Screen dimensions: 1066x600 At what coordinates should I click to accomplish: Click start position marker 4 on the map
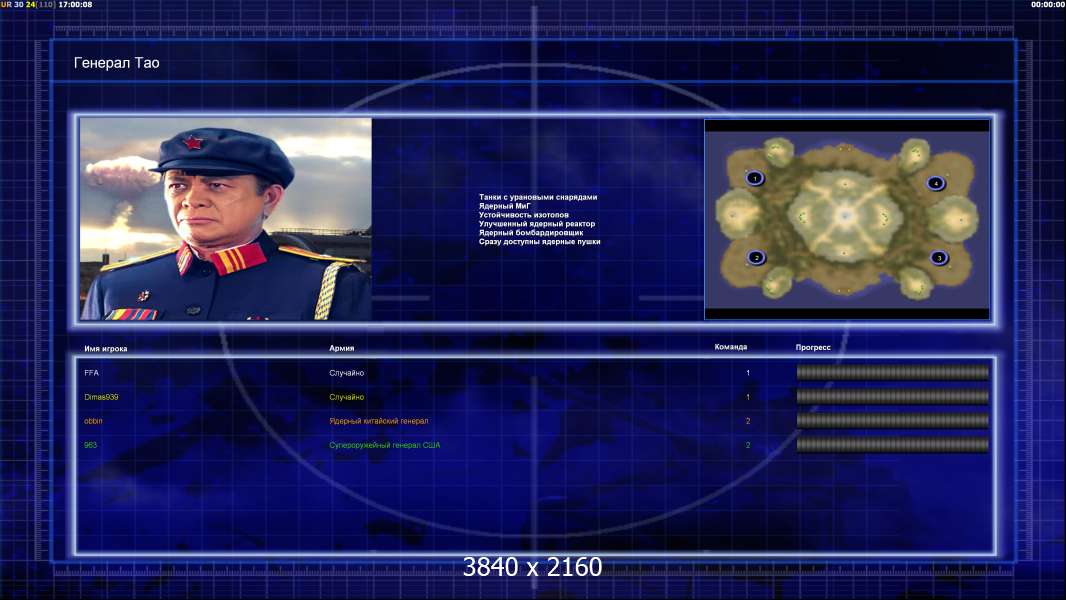click(935, 183)
